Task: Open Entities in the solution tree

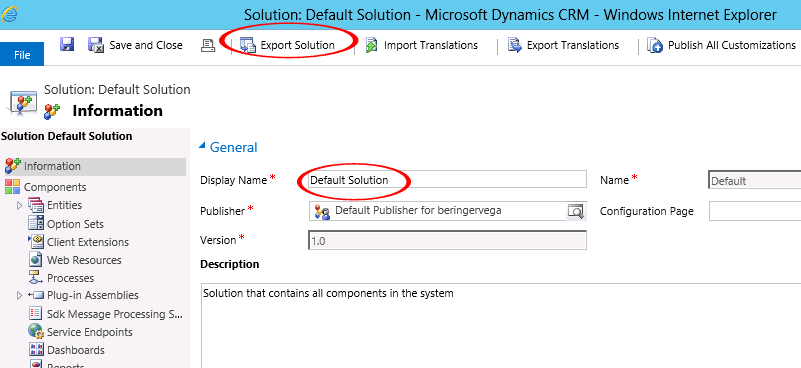Action: point(64,205)
